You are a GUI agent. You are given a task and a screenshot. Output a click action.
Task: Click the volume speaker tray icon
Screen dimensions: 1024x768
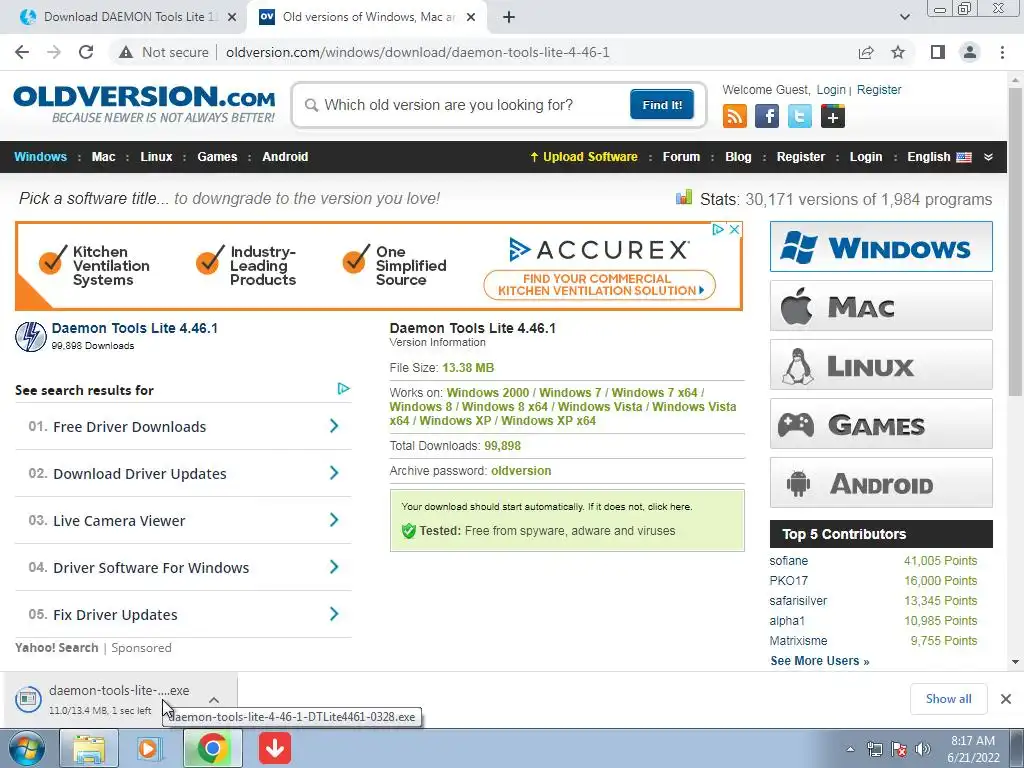point(923,749)
